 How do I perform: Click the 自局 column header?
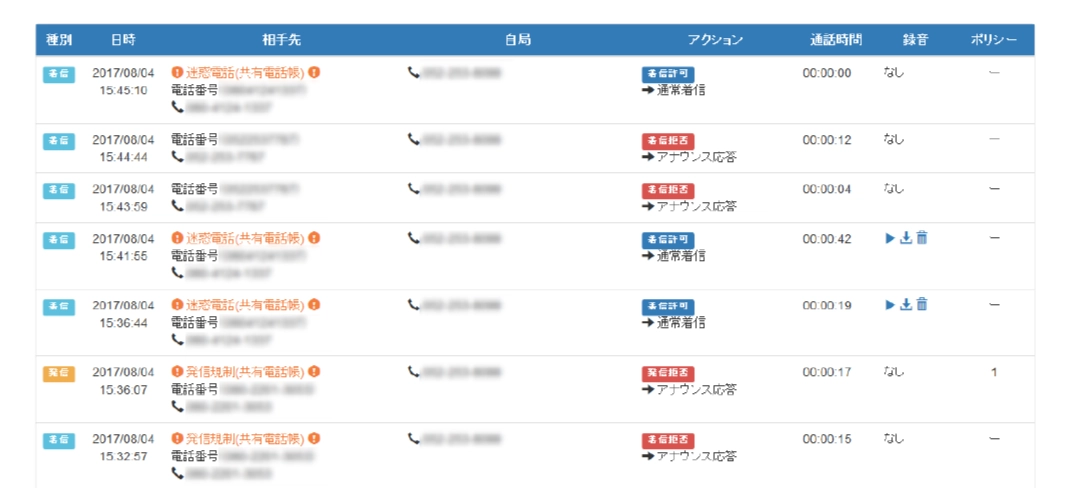[518, 40]
